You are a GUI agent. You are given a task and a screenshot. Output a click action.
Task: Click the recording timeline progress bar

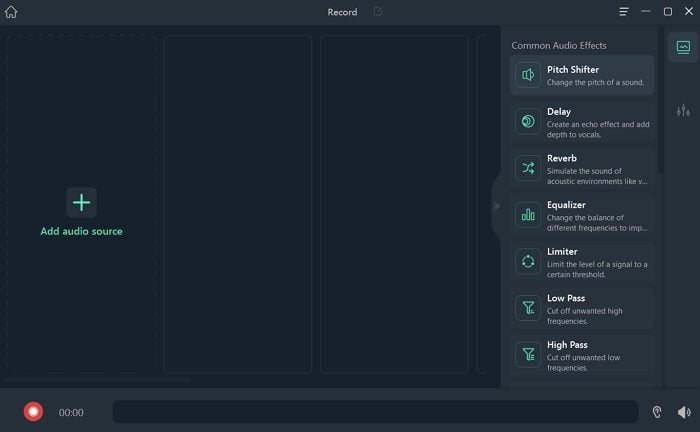375,411
